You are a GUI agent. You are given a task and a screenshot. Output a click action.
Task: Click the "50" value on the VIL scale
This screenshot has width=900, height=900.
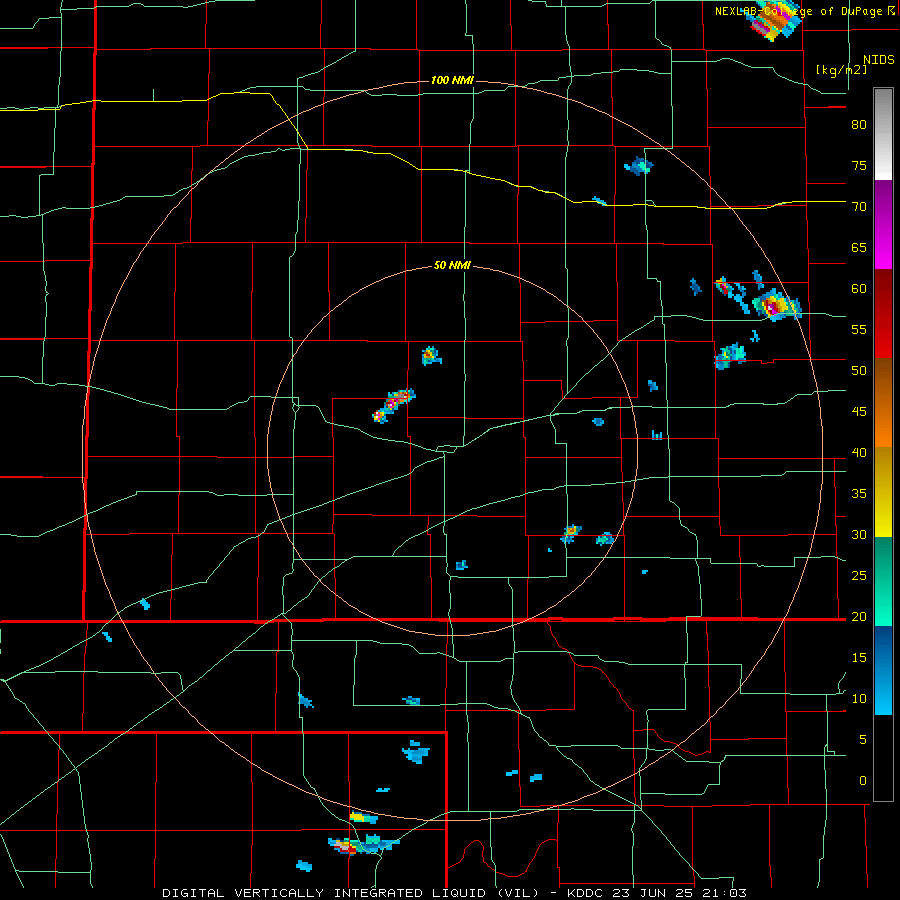pyautogui.click(x=859, y=370)
